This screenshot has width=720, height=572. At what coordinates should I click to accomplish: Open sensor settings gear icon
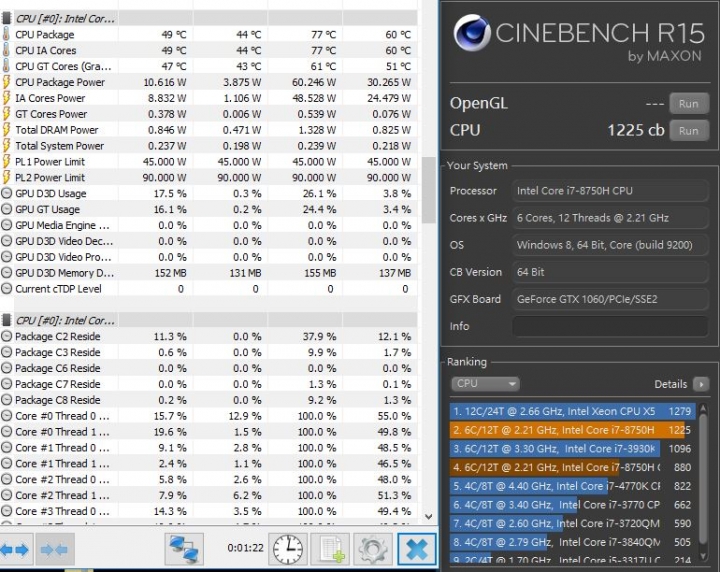[x=372, y=549]
